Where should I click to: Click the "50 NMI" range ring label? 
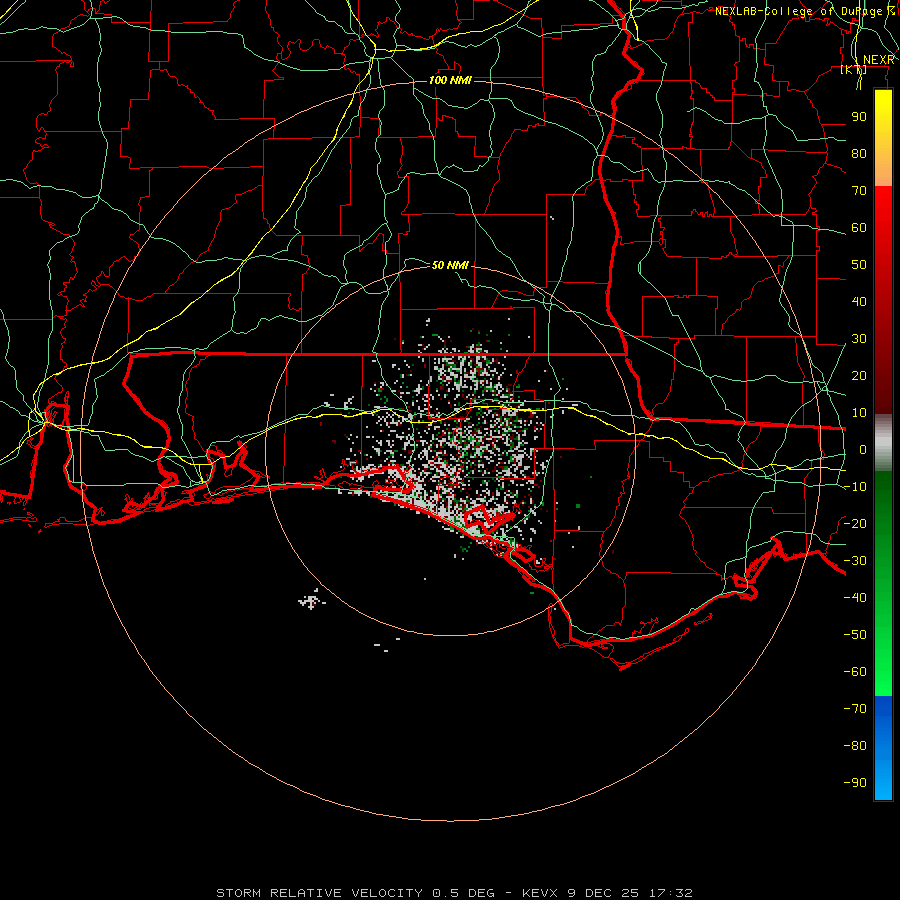pos(450,265)
